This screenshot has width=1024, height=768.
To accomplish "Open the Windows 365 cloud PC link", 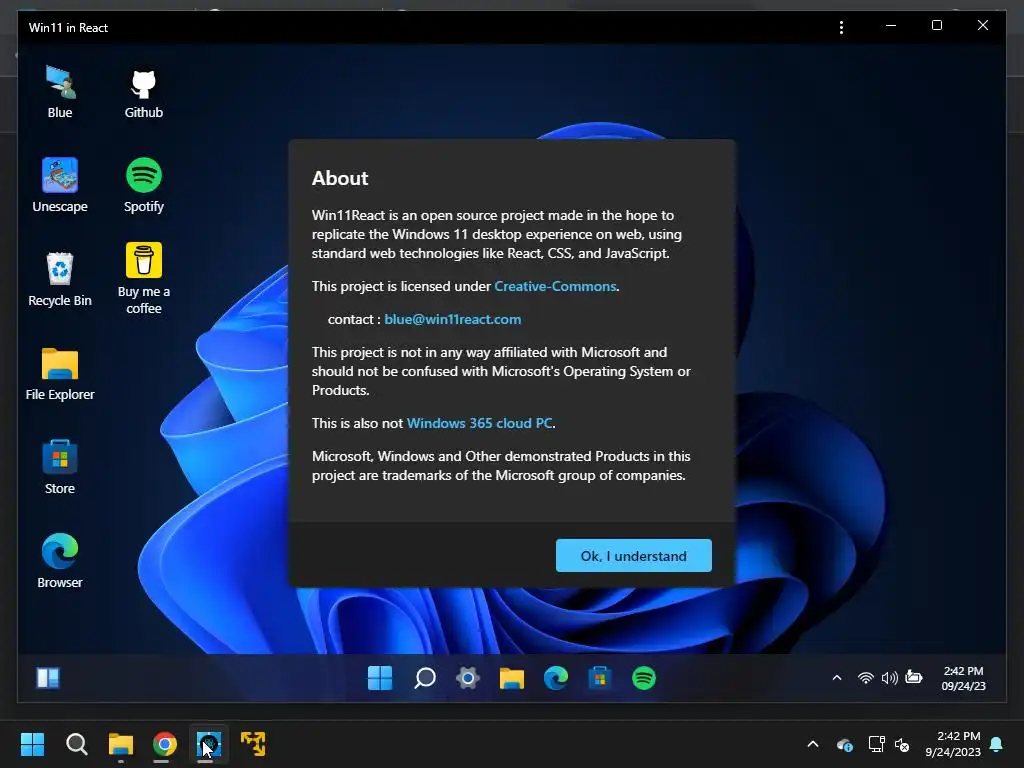I will [x=479, y=423].
